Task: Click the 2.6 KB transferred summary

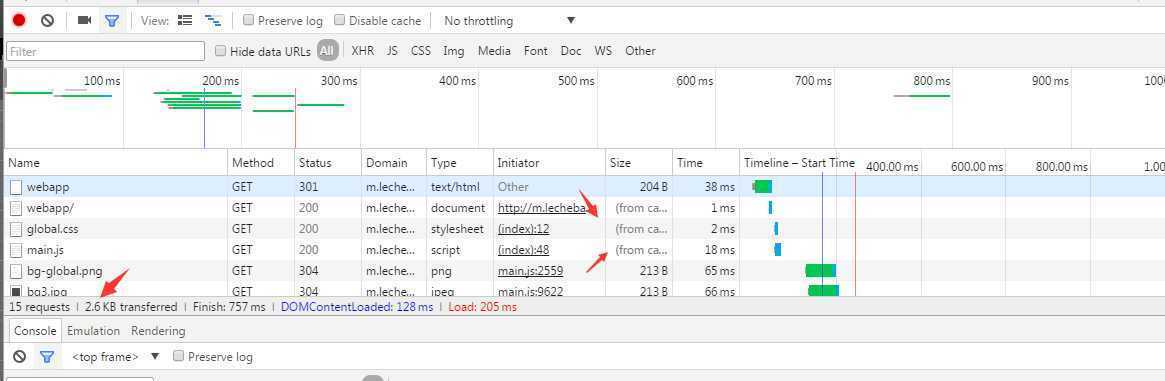Action: [131, 307]
